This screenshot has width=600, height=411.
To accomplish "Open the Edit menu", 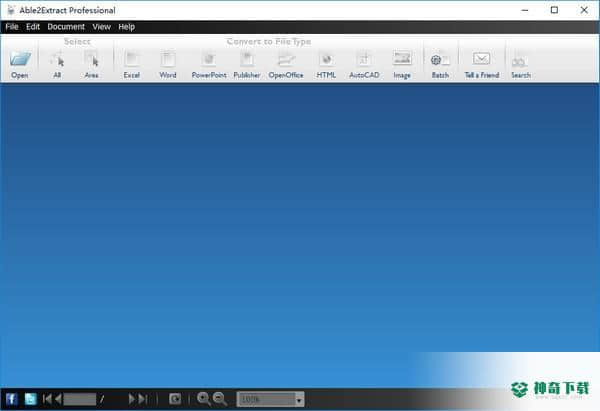I will (x=33, y=27).
